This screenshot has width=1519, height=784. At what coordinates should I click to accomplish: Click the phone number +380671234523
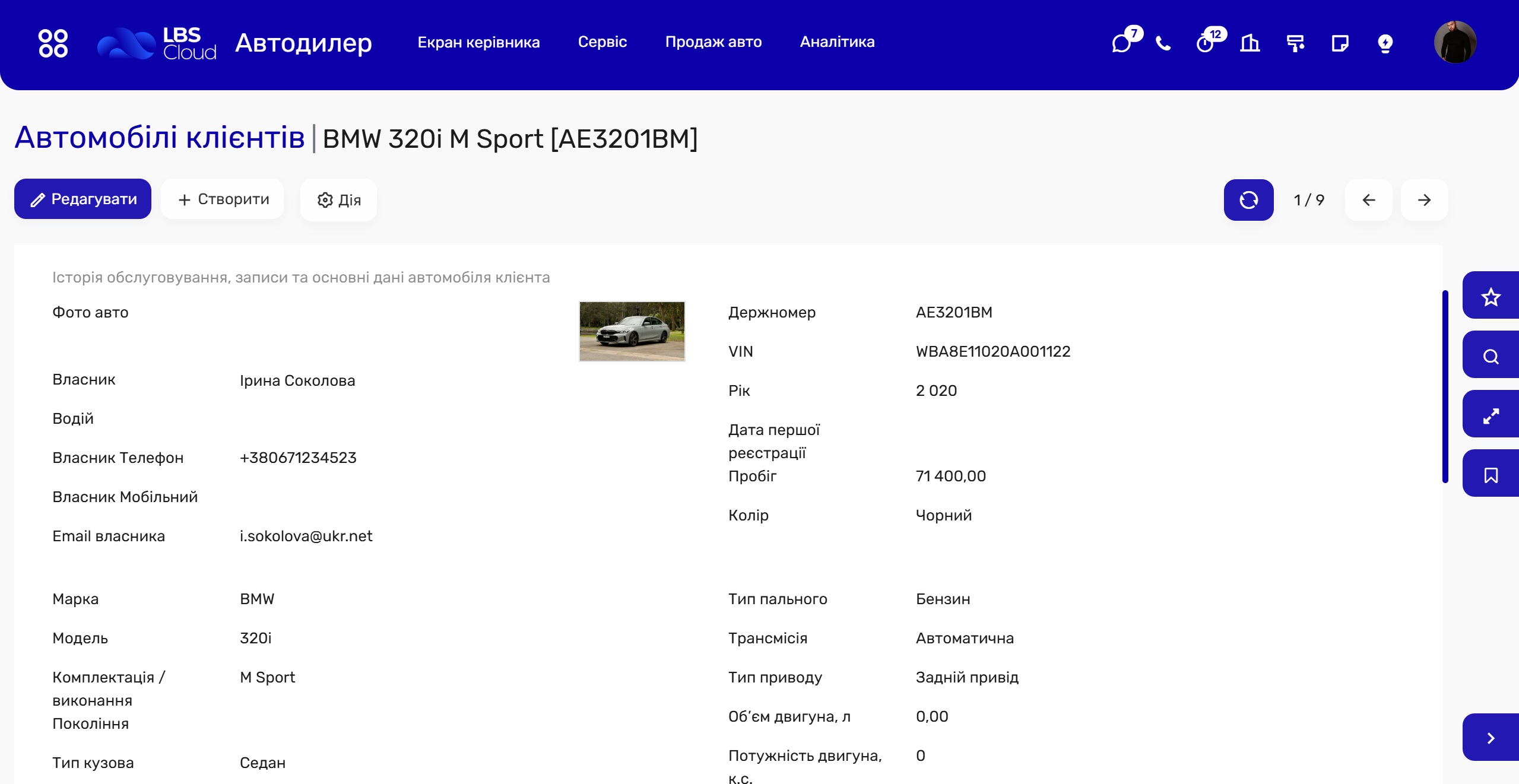point(298,458)
